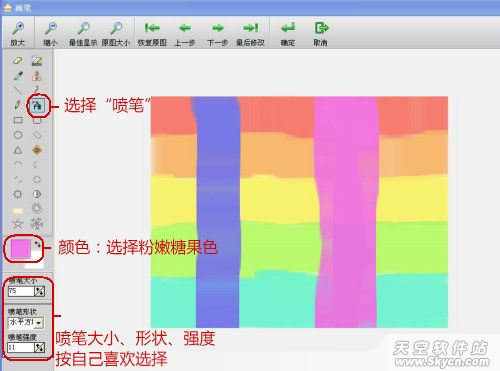
Task: Select 最佳显示 best fit view
Action: tap(83, 34)
